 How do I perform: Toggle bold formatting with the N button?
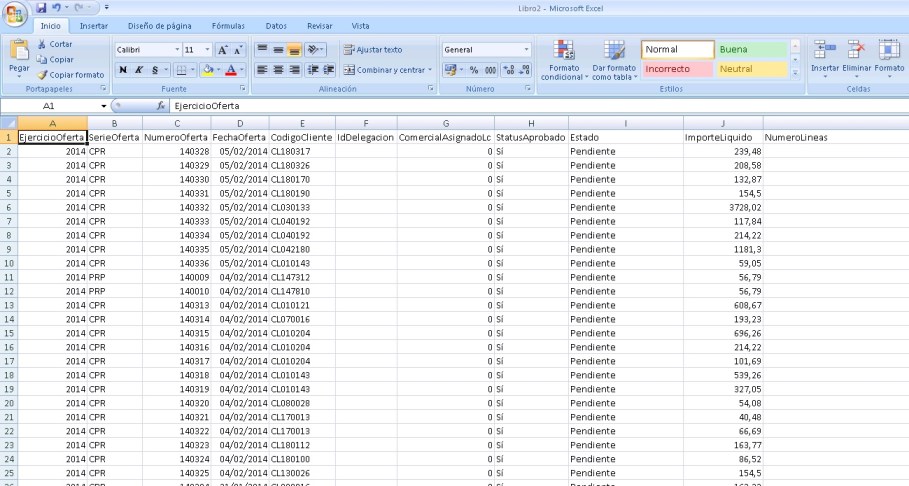click(x=123, y=70)
